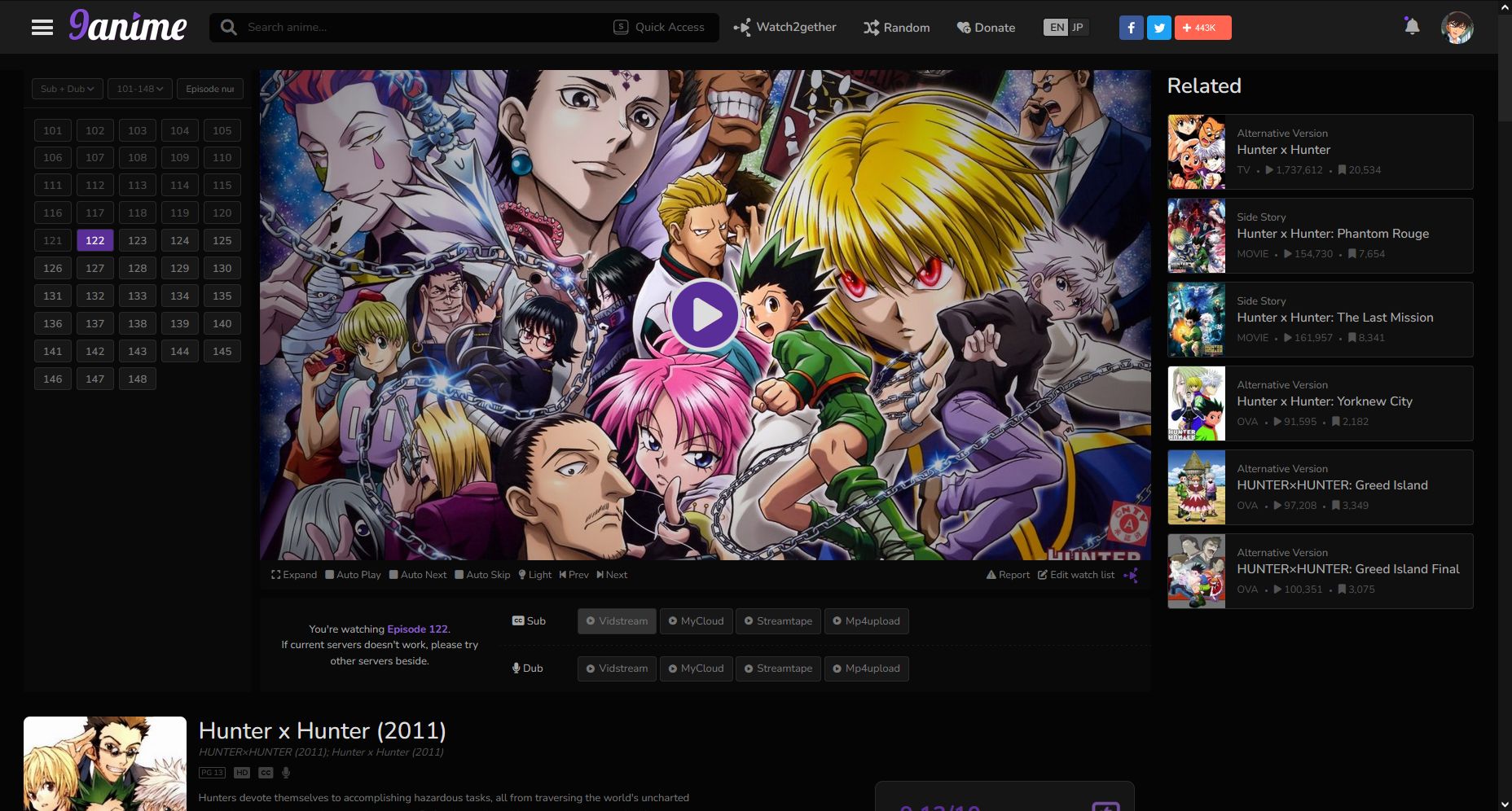This screenshot has width=1512, height=811.
Task: Open the hamburger menu
Action: 42,28
